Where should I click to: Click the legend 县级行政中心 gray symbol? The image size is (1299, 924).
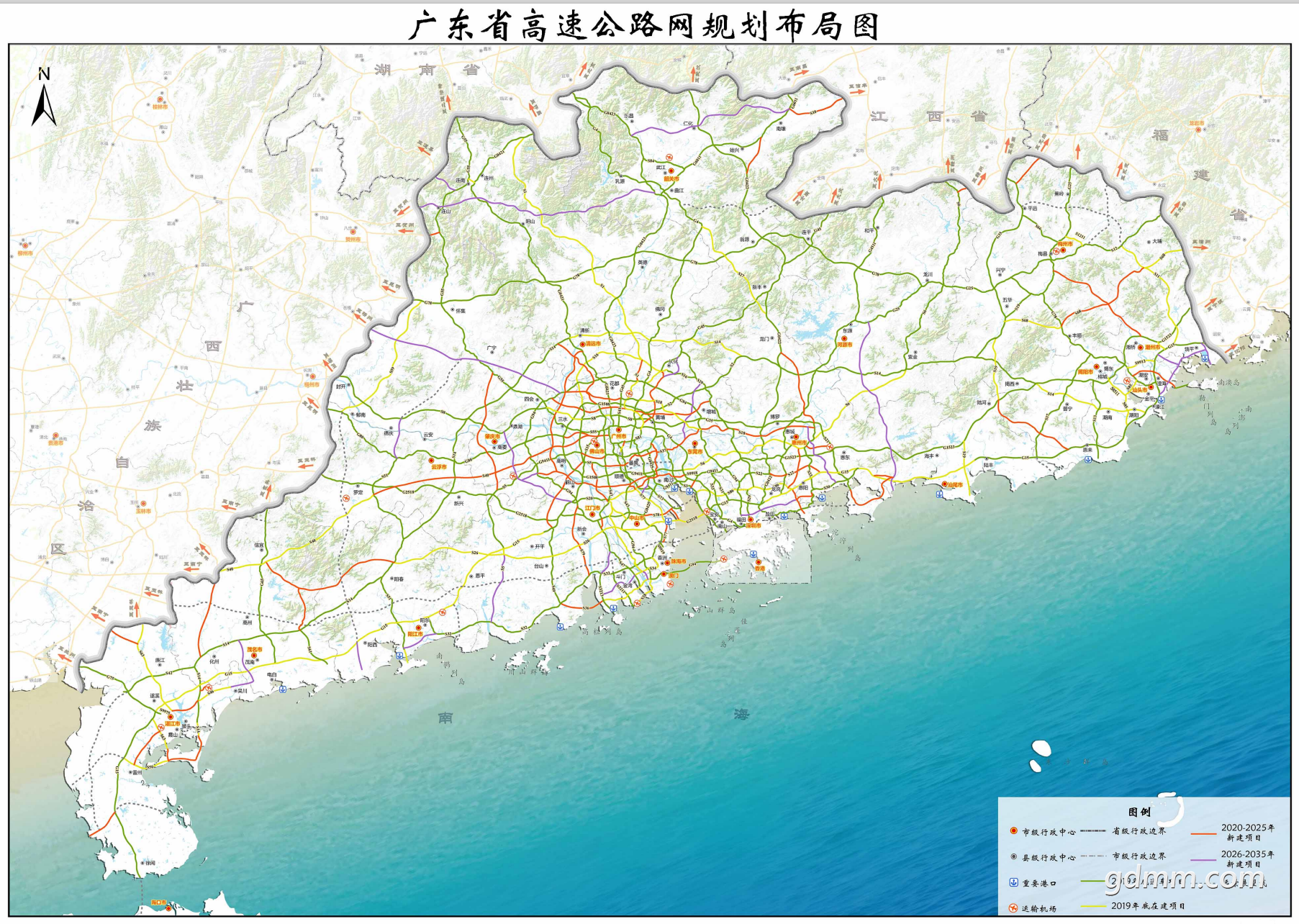pos(1013,857)
